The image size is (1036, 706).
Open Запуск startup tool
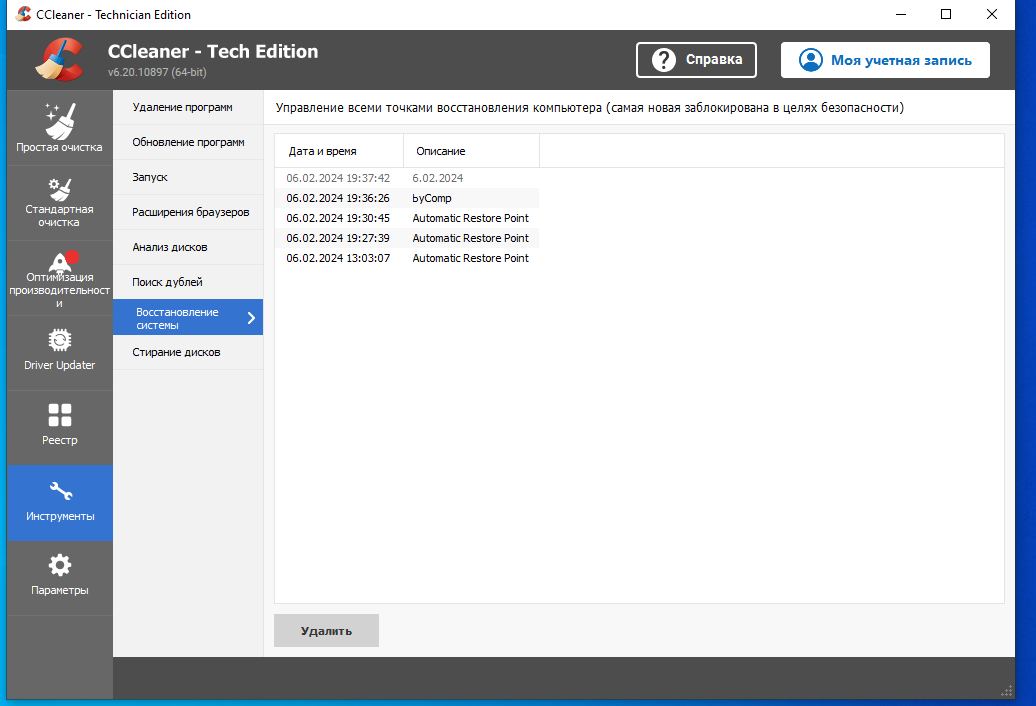click(188, 177)
